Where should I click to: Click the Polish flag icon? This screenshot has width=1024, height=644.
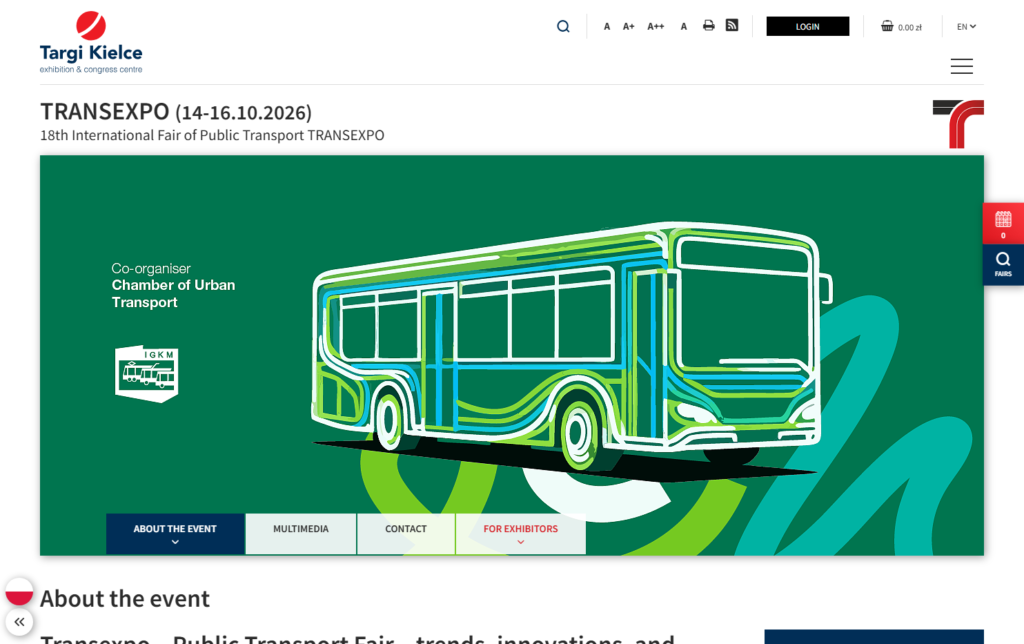(19, 591)
